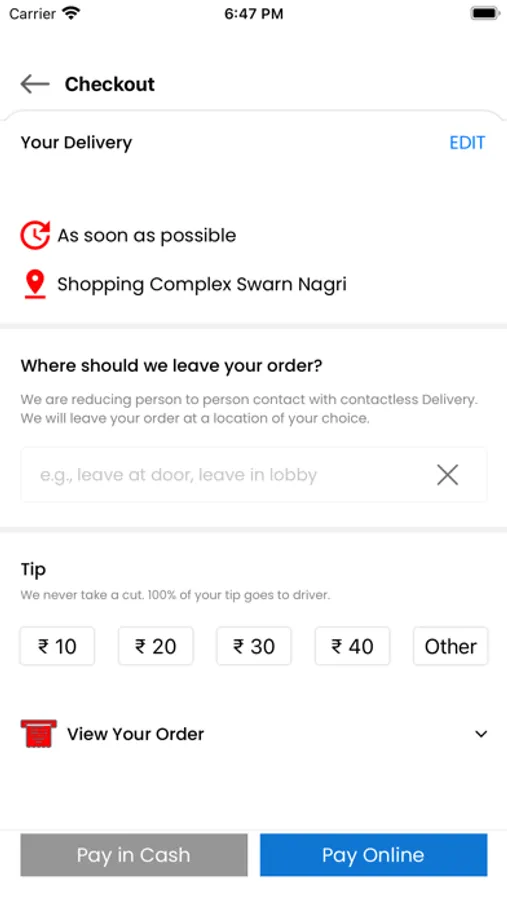Tap Shopping Complex Swarn Nagri address
507x900 pixels.
[x=202, y=284]
